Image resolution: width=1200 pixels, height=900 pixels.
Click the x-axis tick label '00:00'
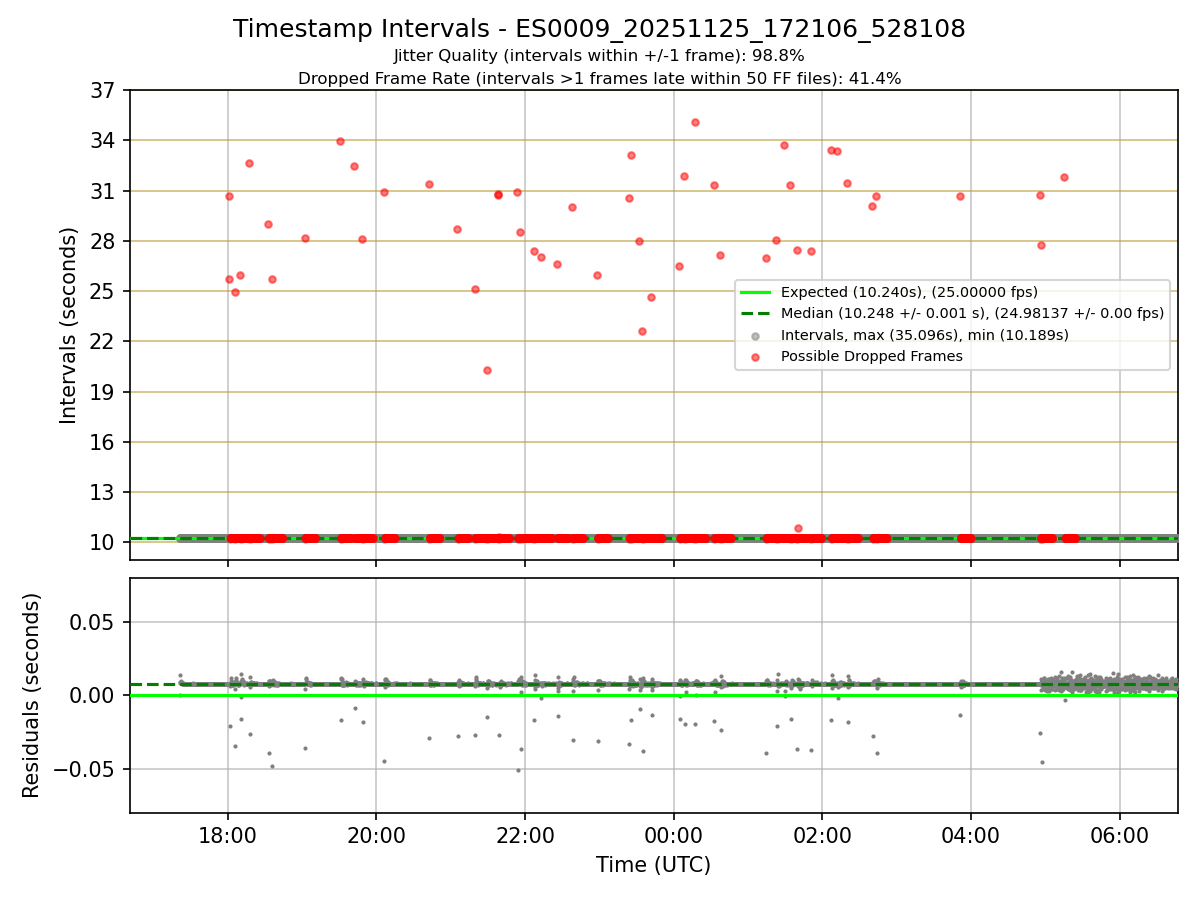click(x=673, y=836)
